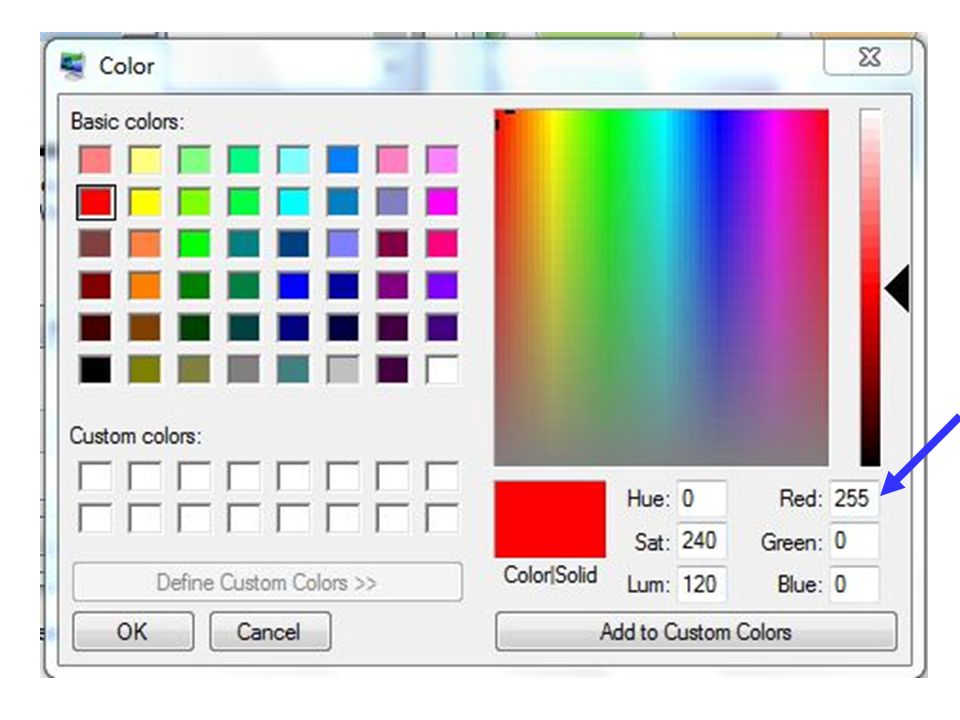Click the luminosity slider black arrow

coord(897,288)
